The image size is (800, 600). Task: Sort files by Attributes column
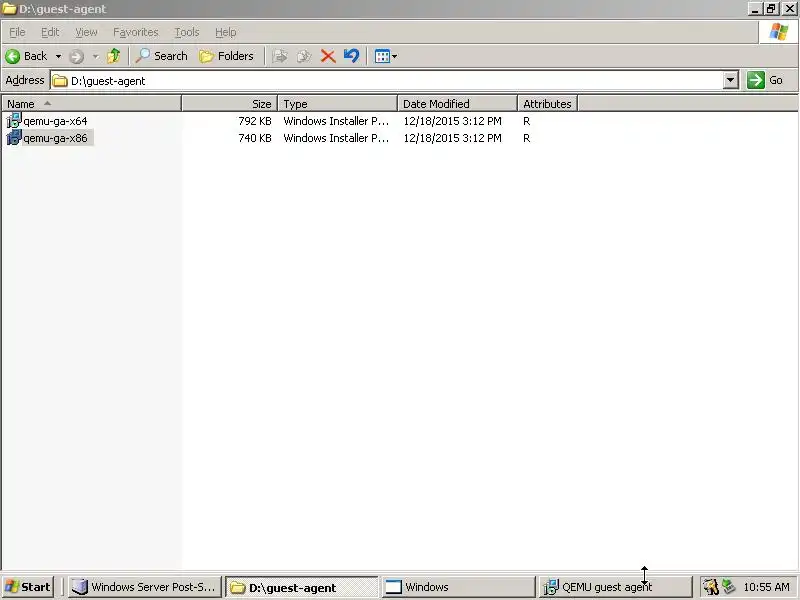(547, 104)
